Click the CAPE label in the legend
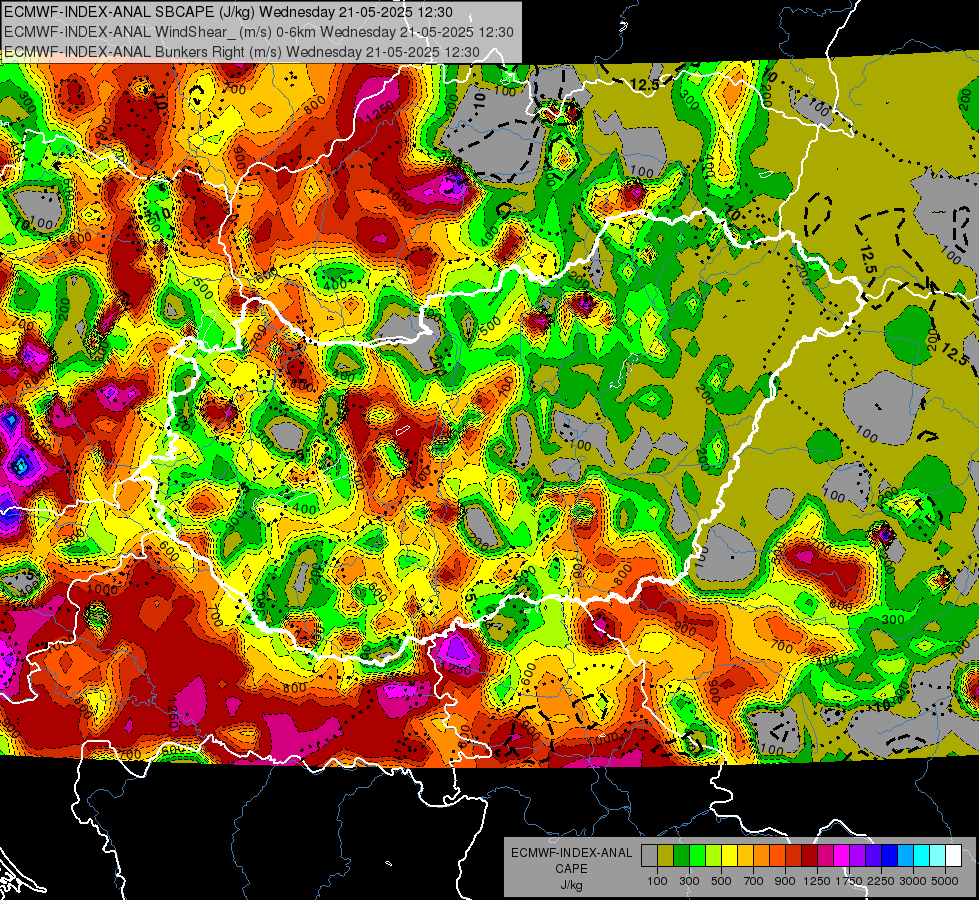979x900 pixels. click(x=571, y=869)
